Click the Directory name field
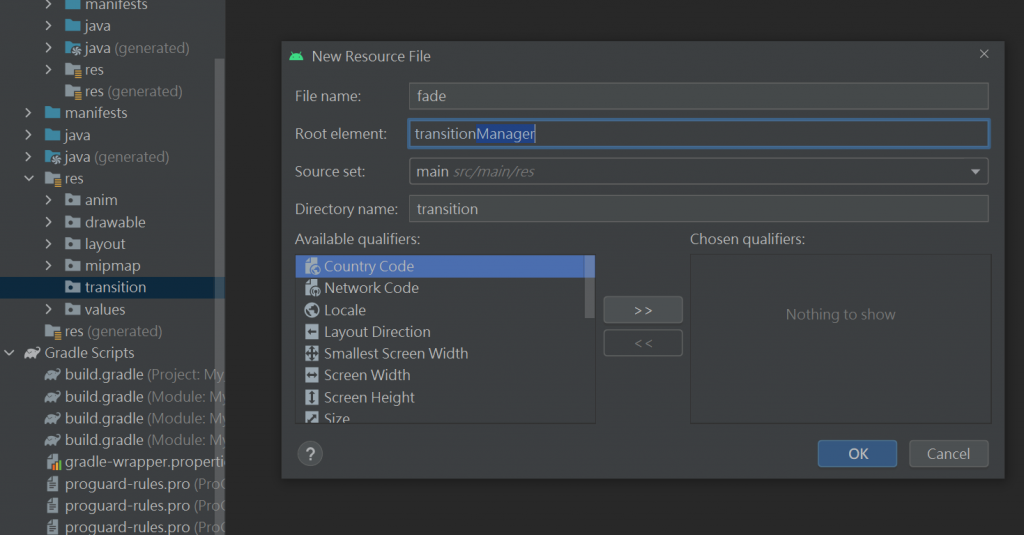The image size is (1024, 535). click(x=698, y=209)
